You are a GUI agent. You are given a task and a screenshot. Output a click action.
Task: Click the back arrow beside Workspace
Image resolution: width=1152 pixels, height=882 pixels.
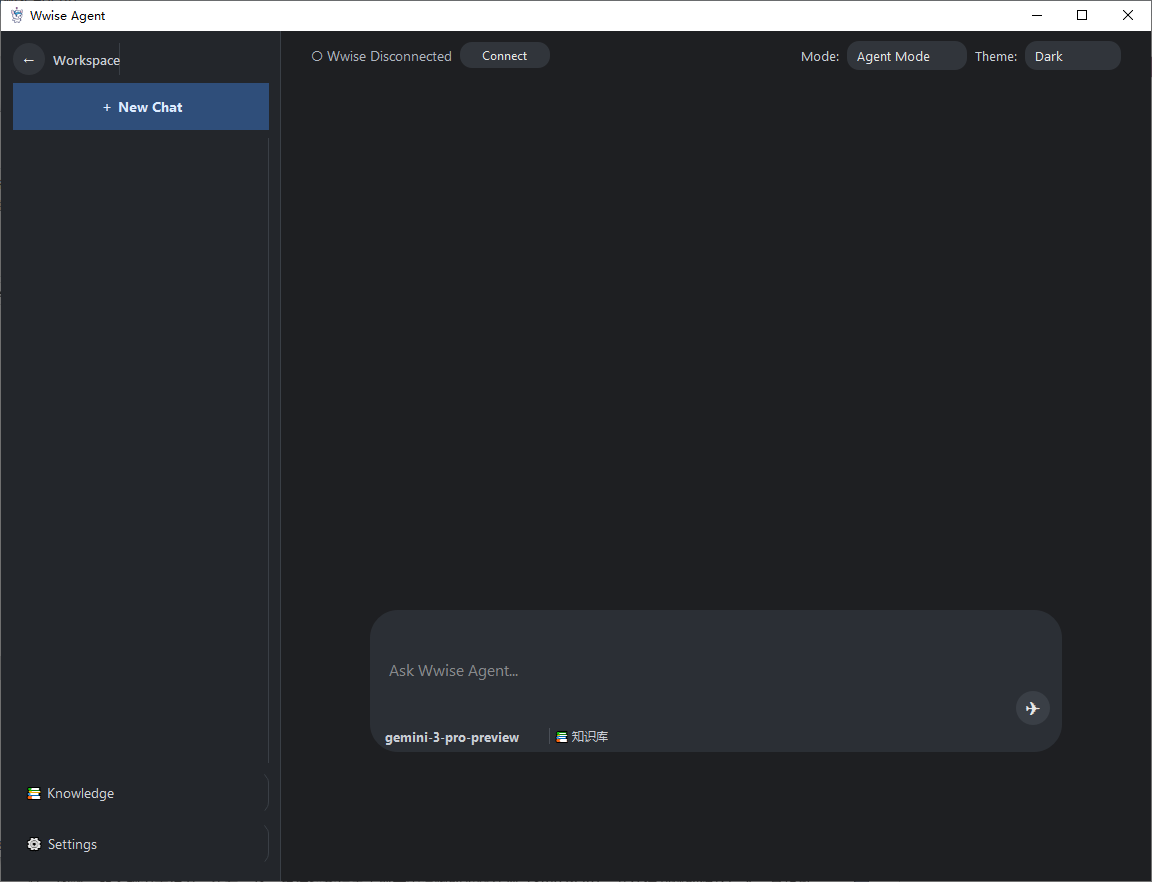pyautogui.click(x=29, y=60)
